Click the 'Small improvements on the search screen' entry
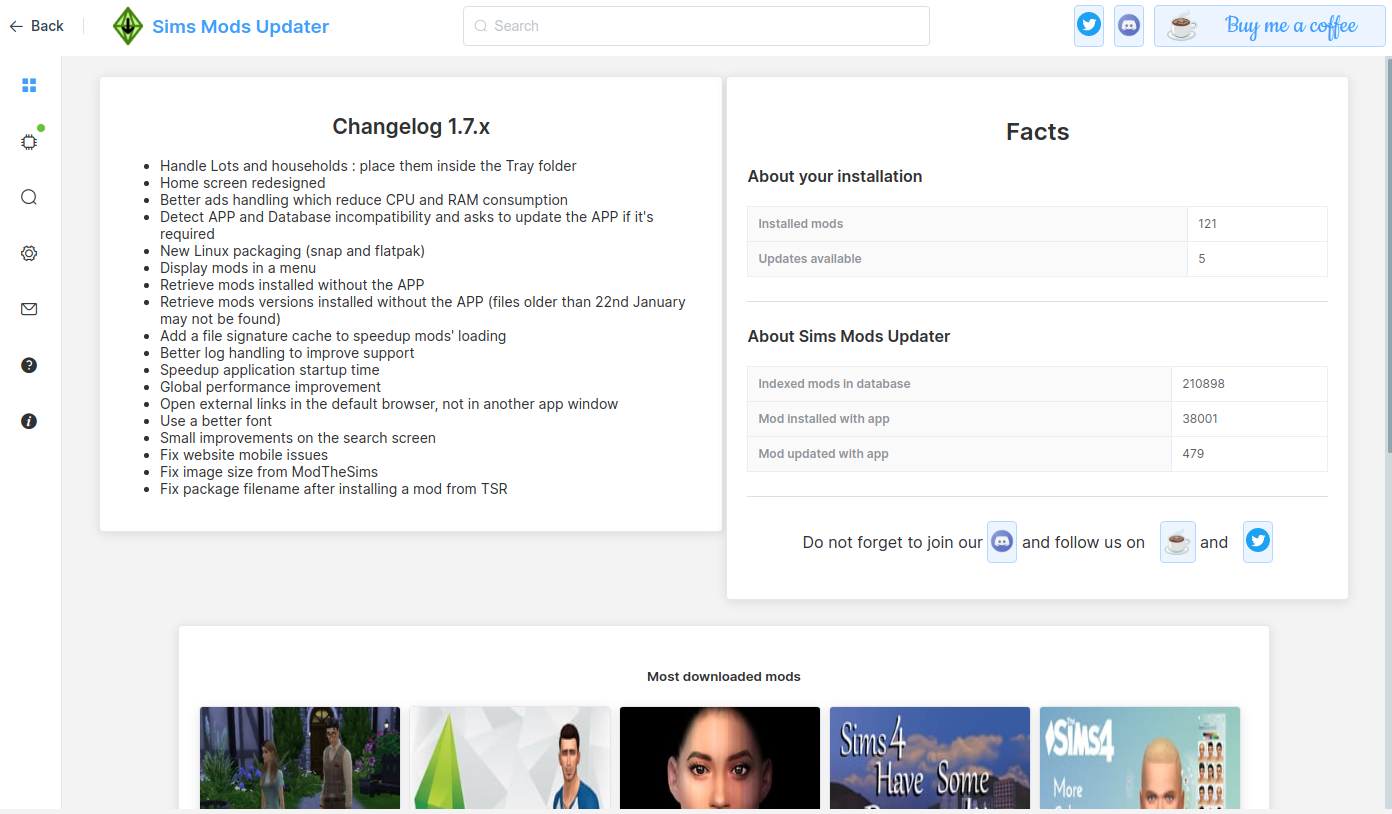 click(298, 438)
